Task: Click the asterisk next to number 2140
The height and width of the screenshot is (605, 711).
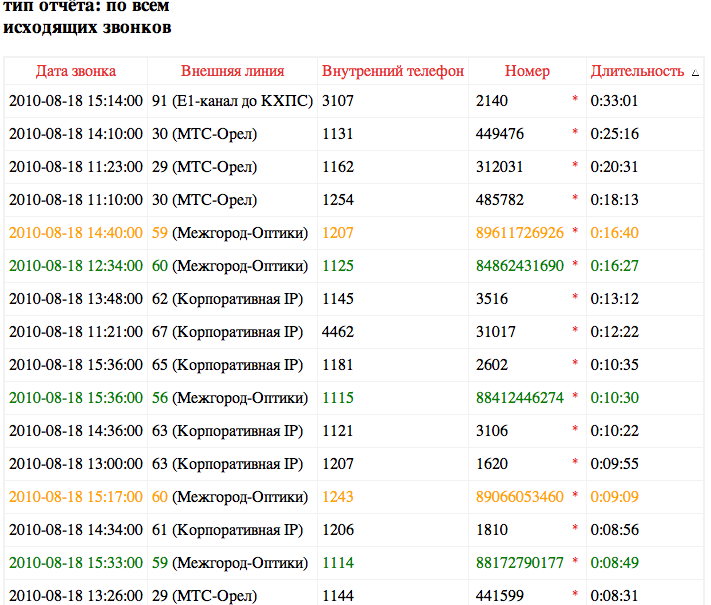Action: pyautogui.click(x=574, y=101)
